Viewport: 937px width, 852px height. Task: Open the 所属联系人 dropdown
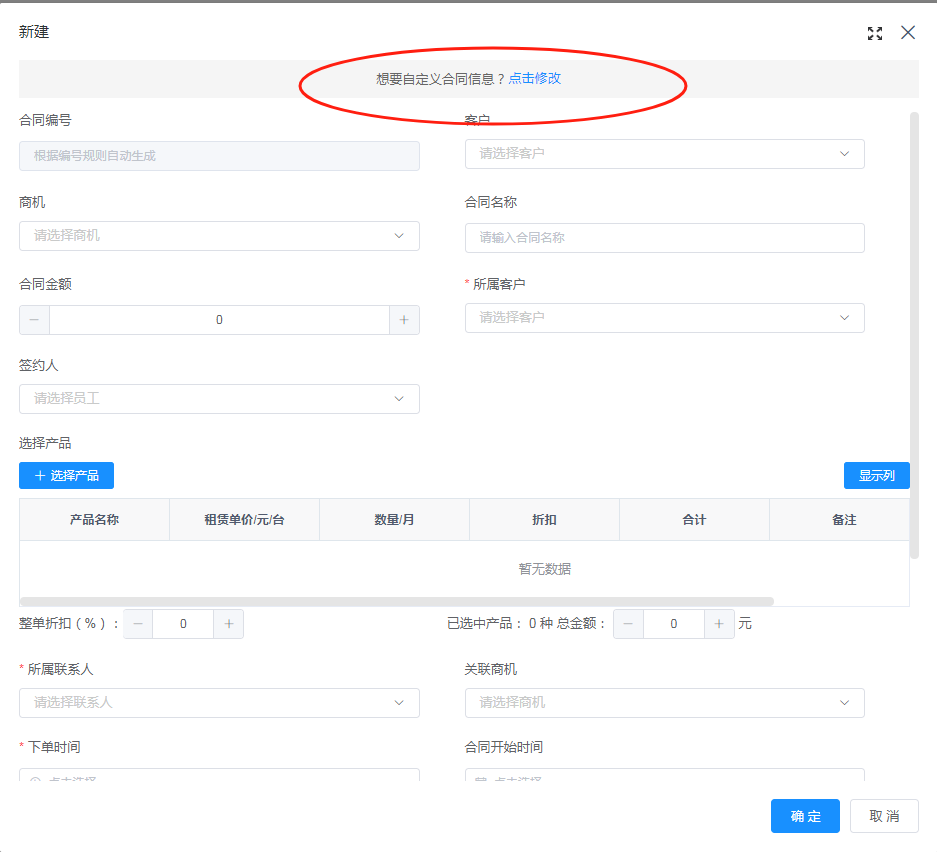(219, 703)
